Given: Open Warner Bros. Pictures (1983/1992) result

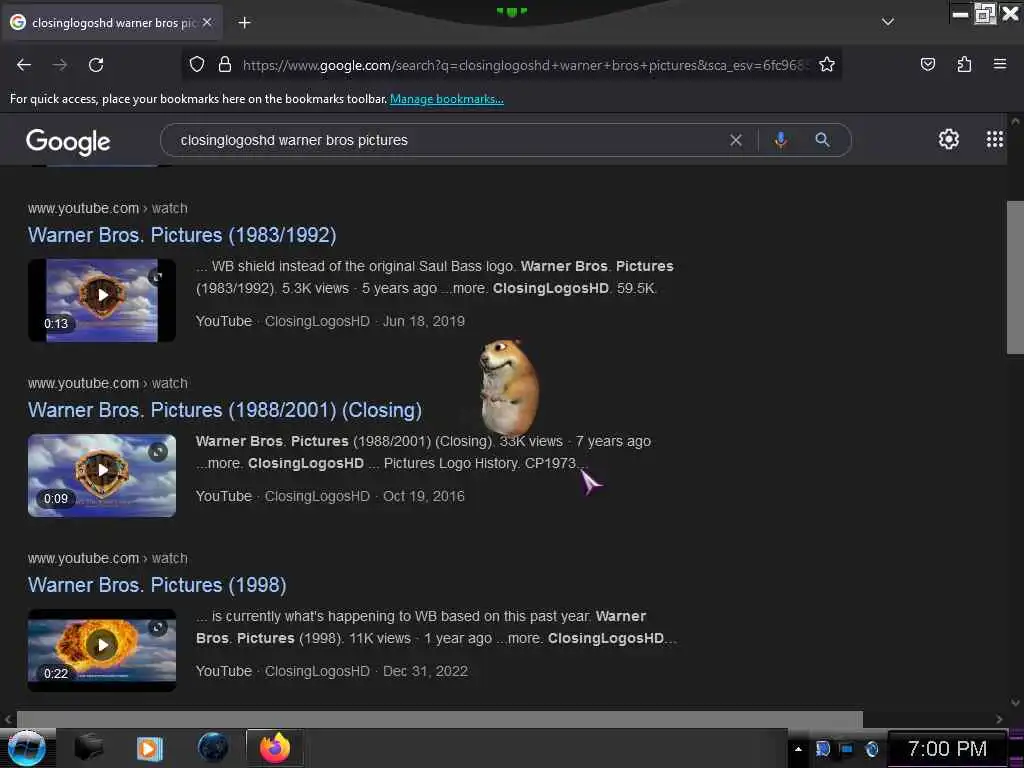Looking at the screenshot, I should [x=182, y=235].
